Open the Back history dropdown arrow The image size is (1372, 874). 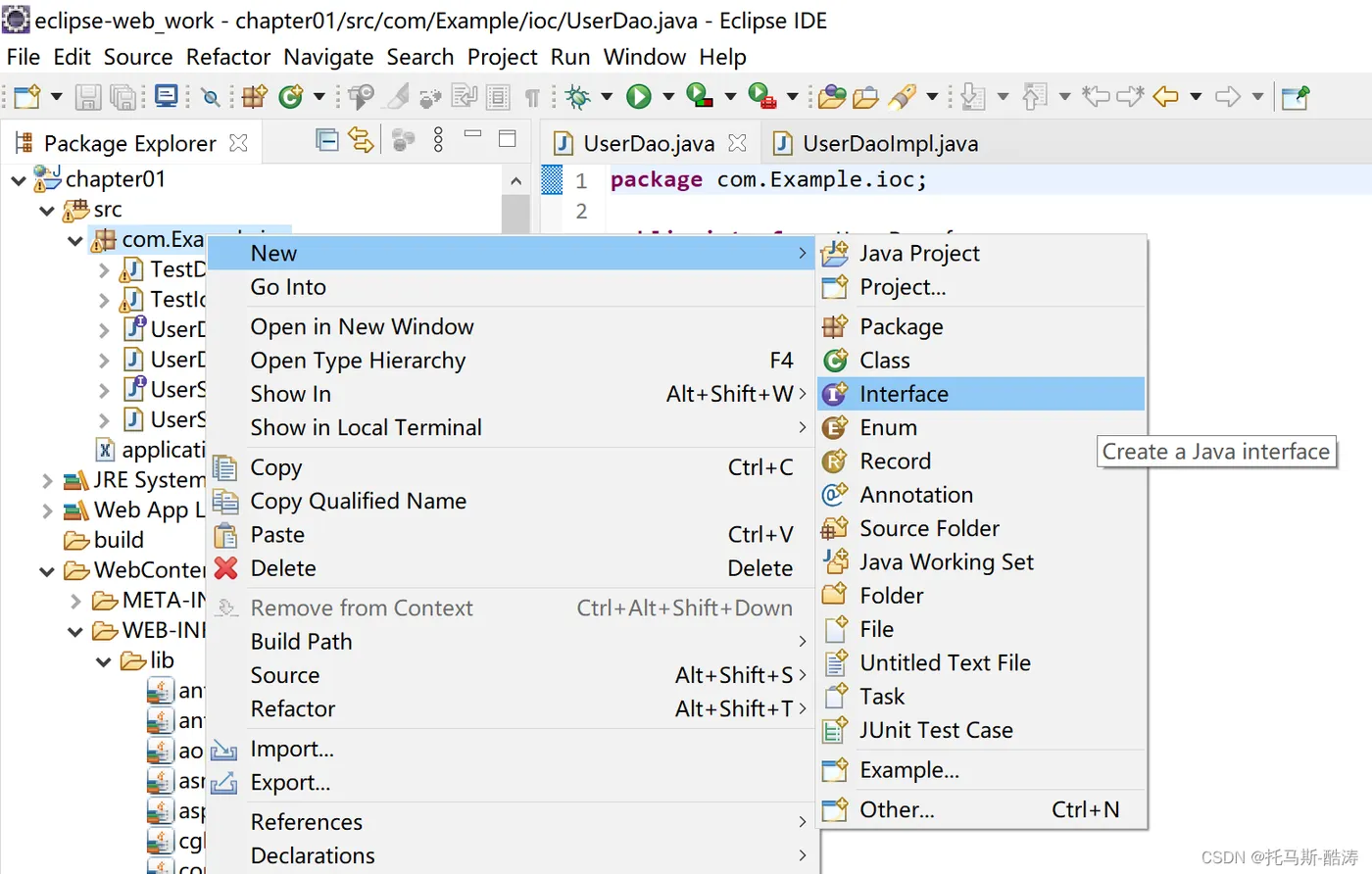[x=1196, y=96]
